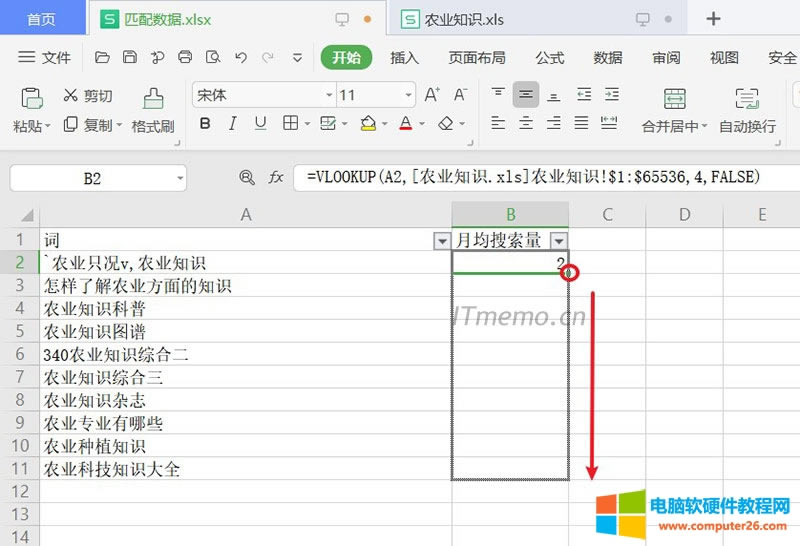The width and height of the screenshot is (800, 546).
Task: Toggle Italic formatting
Action: click(233, 124)
